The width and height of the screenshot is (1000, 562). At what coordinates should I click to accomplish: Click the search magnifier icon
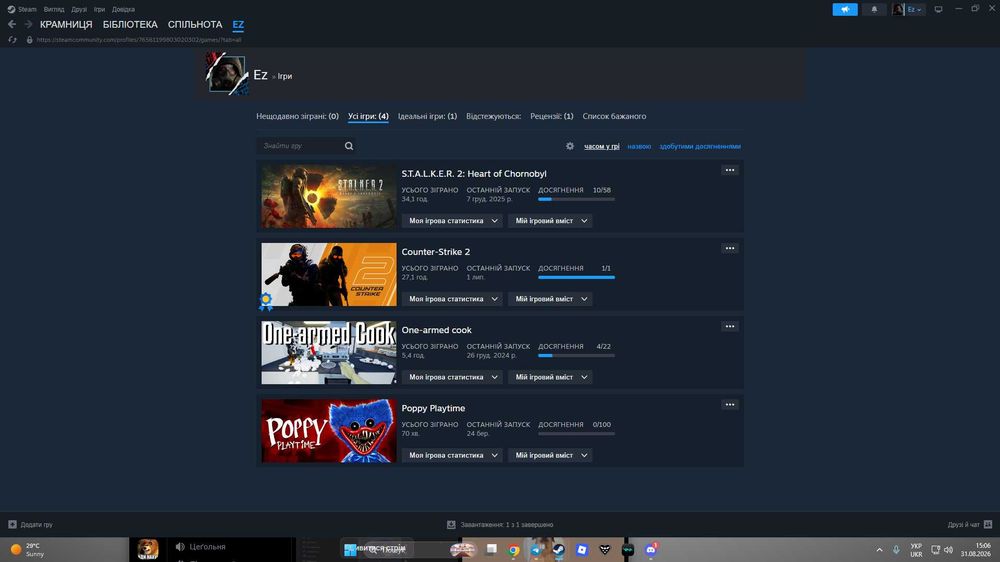349,146
